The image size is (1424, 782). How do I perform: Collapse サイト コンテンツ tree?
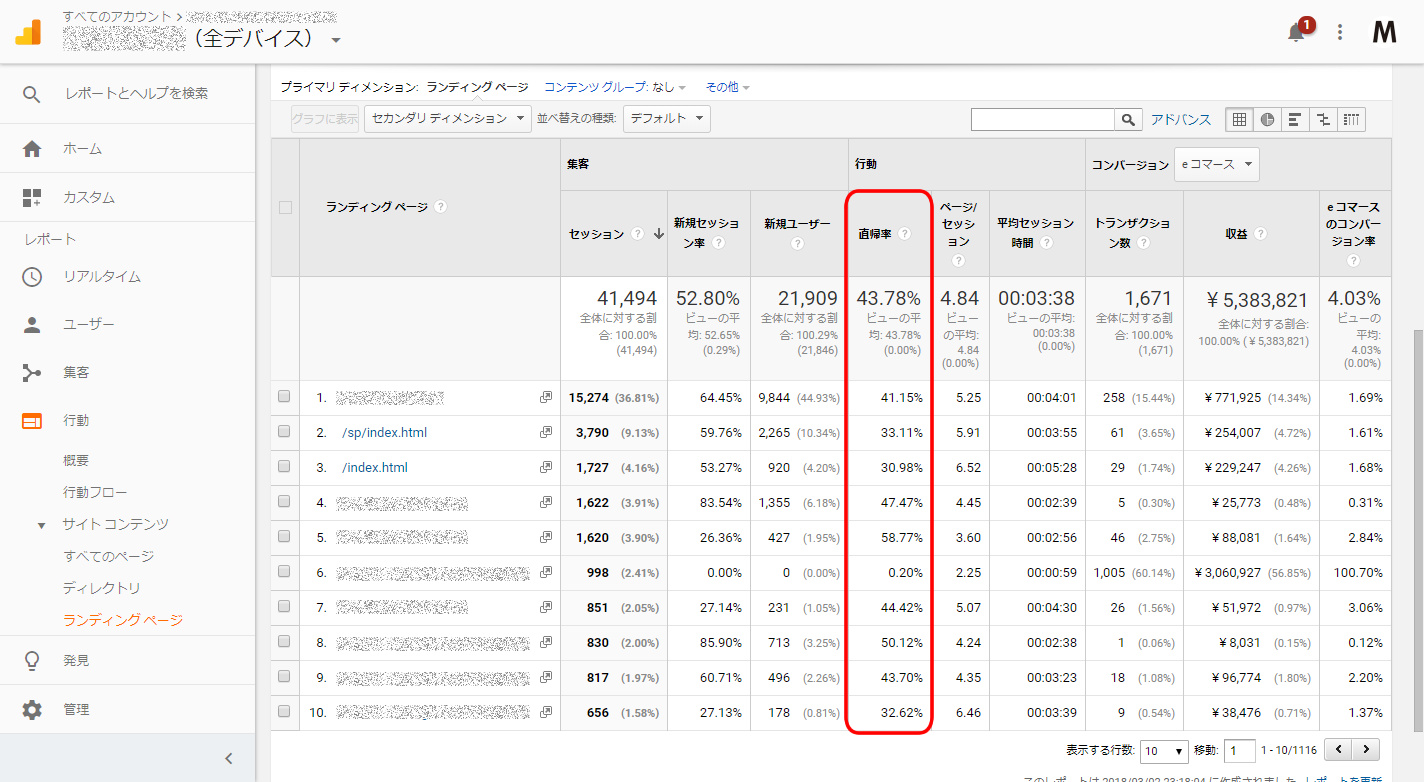tap(42, 525)
